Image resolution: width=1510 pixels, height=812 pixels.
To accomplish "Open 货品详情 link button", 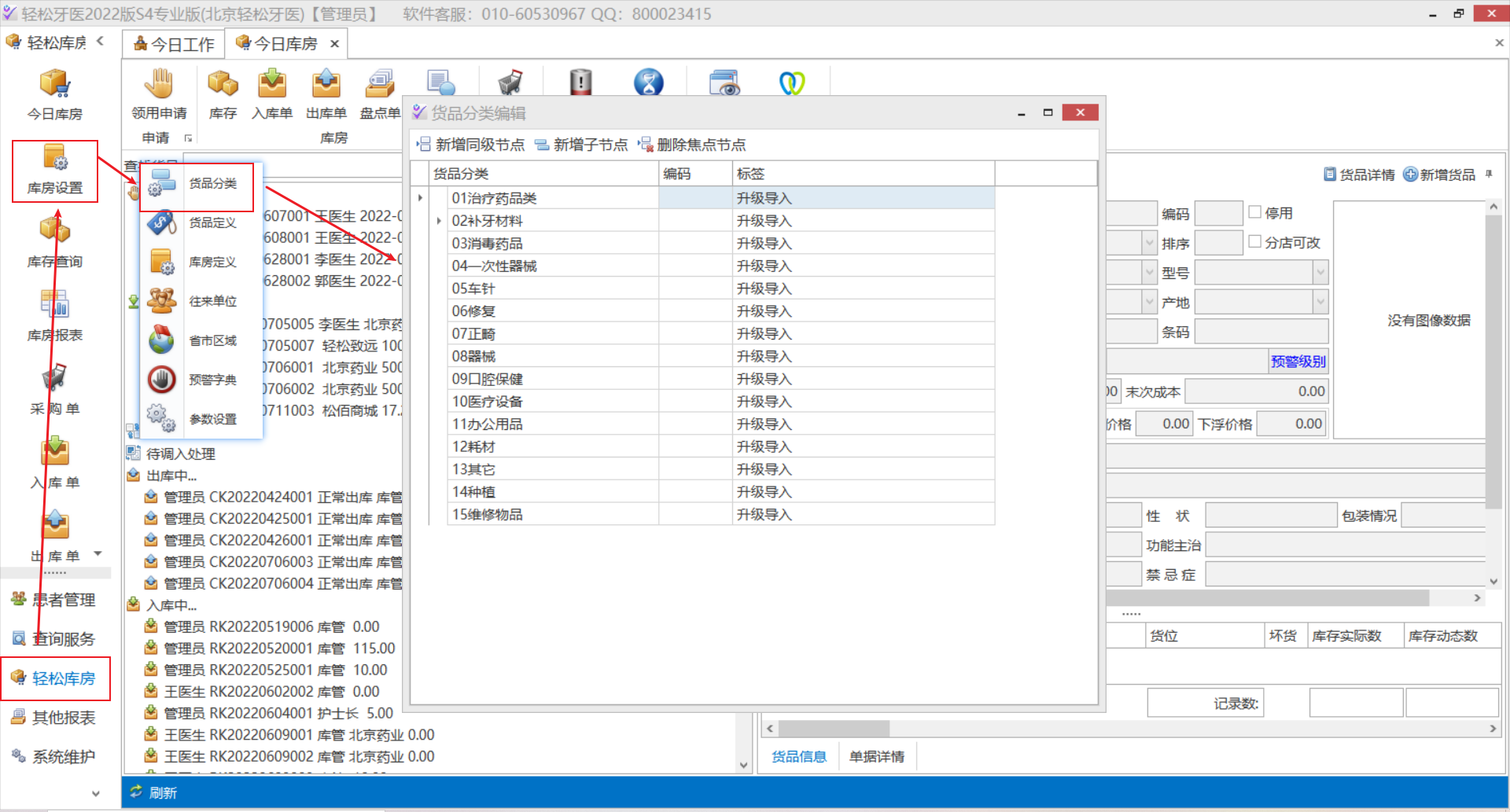I will pyautogui.click(x=1359, y=175).
